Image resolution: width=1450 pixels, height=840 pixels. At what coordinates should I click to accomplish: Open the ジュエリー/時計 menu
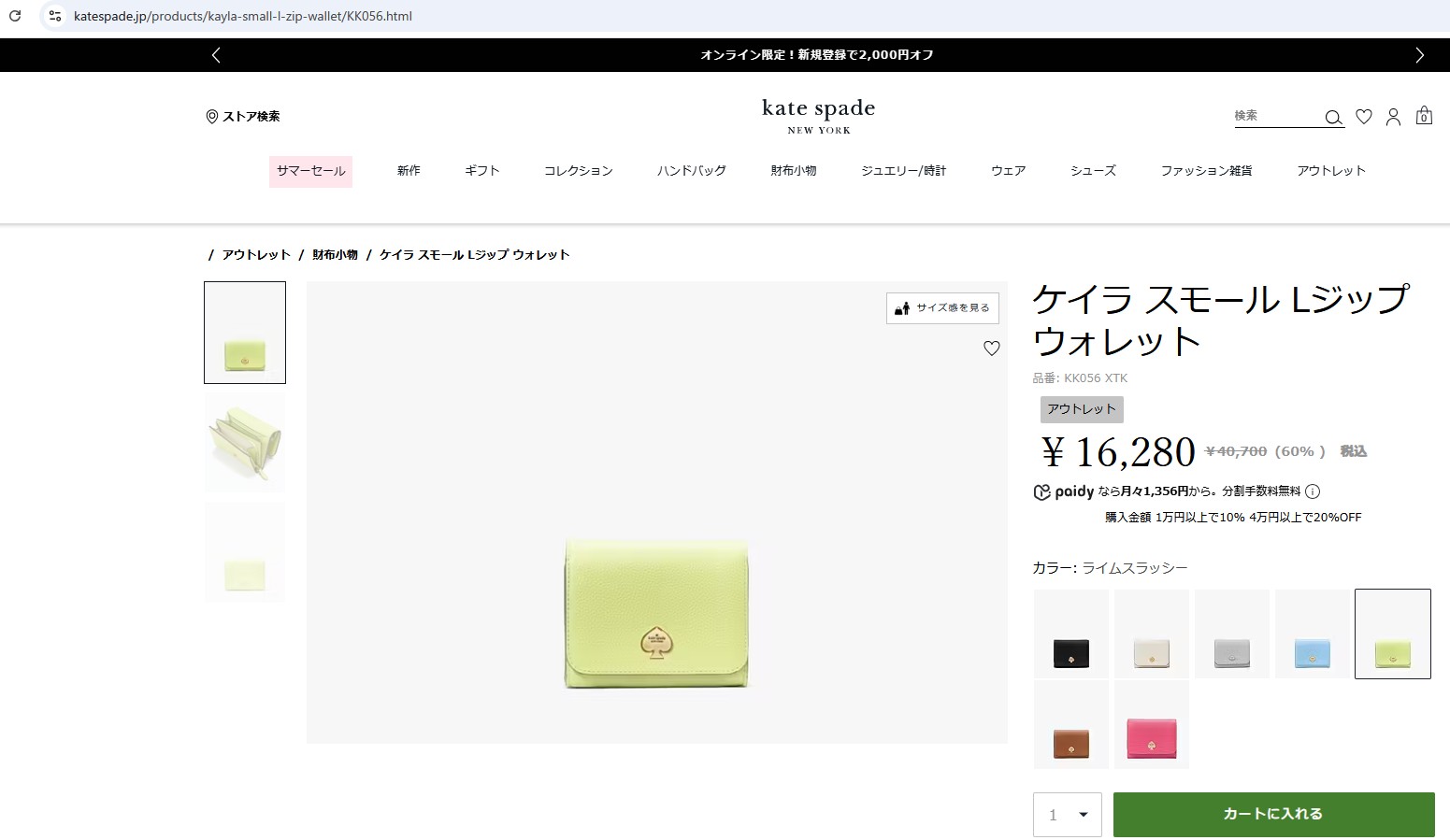click(904, 171)
